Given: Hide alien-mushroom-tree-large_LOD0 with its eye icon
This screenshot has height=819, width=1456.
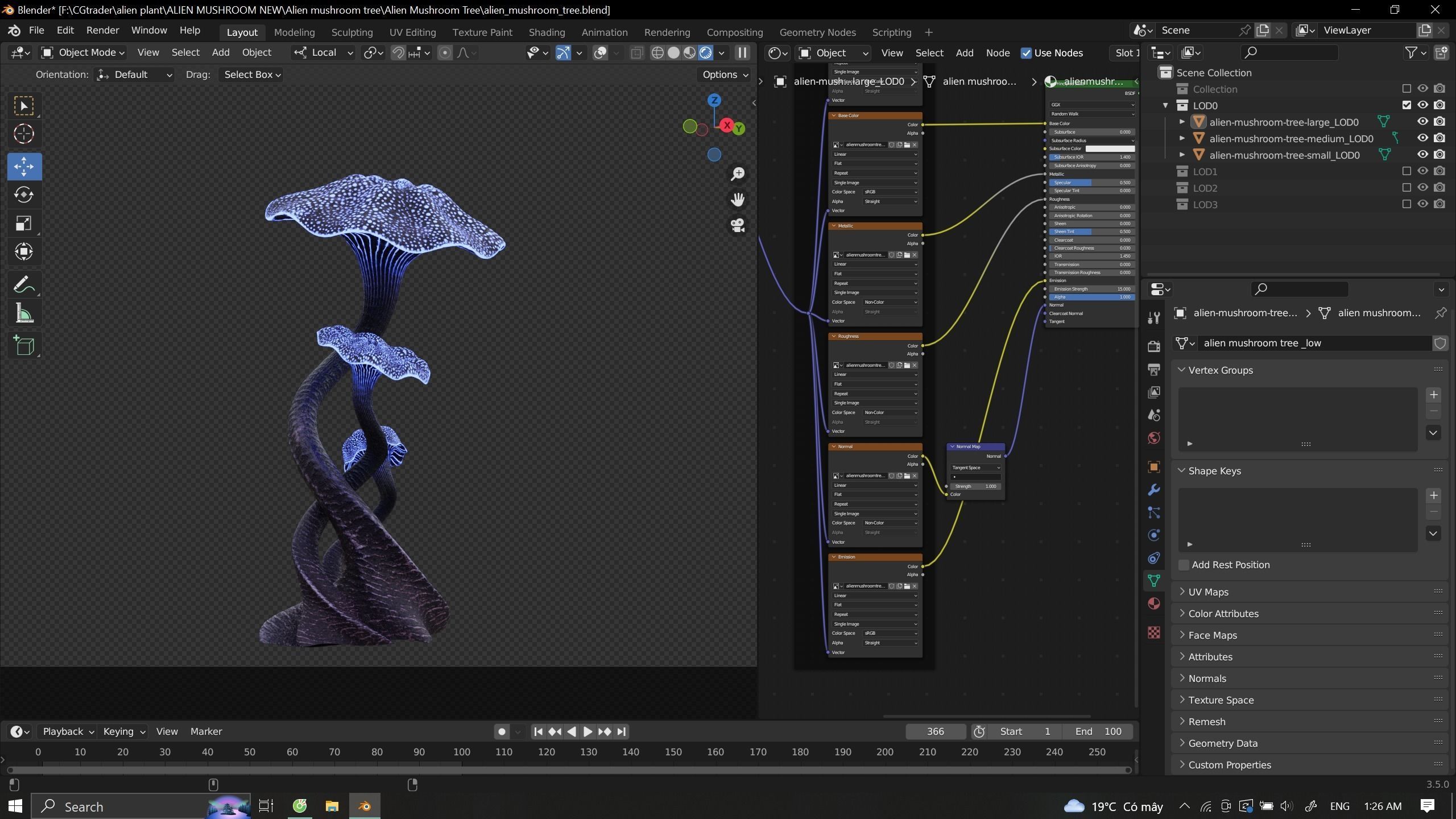Looking at the screenshot, I should click(x=1422, y=122).
